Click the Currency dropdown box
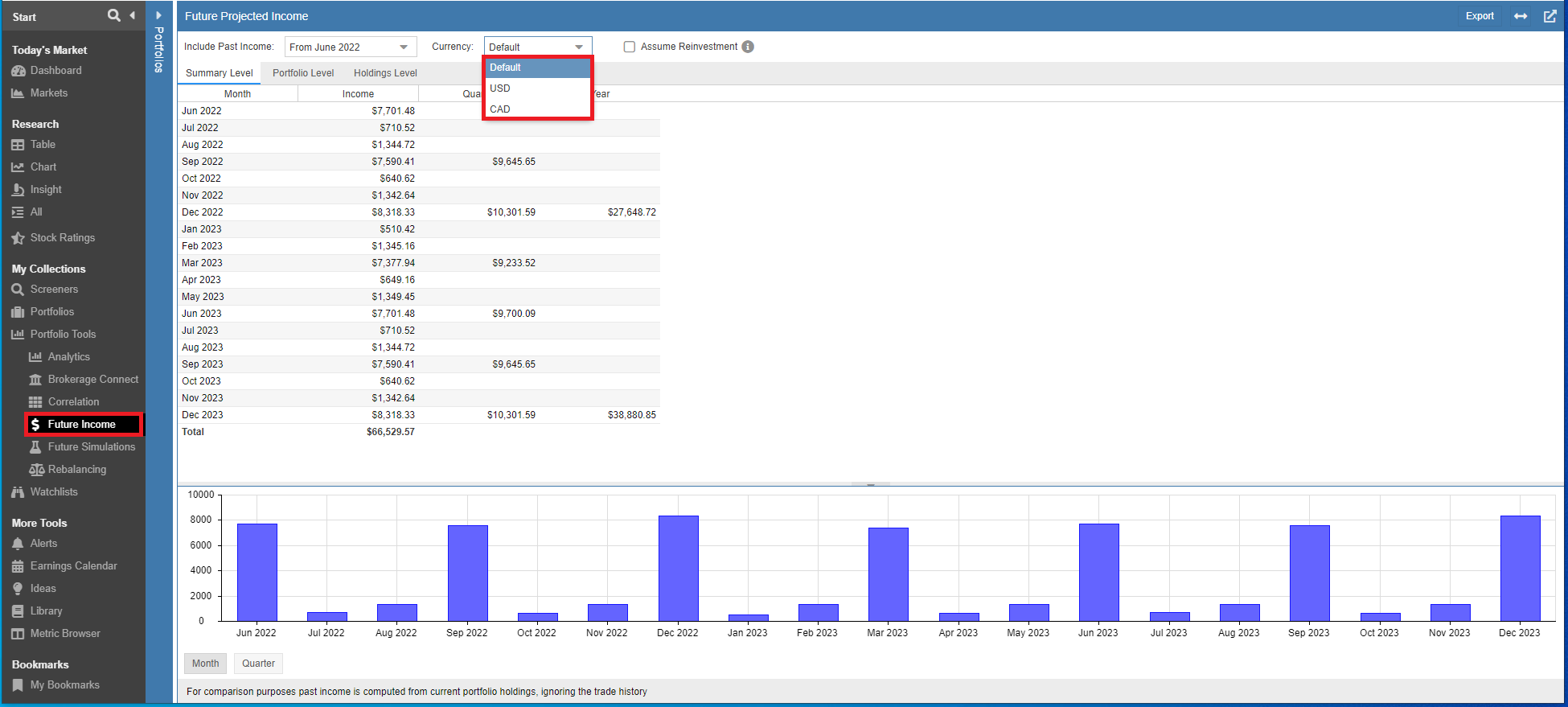Viewport: 1568px width, 707px height. [x=538, y=47]
